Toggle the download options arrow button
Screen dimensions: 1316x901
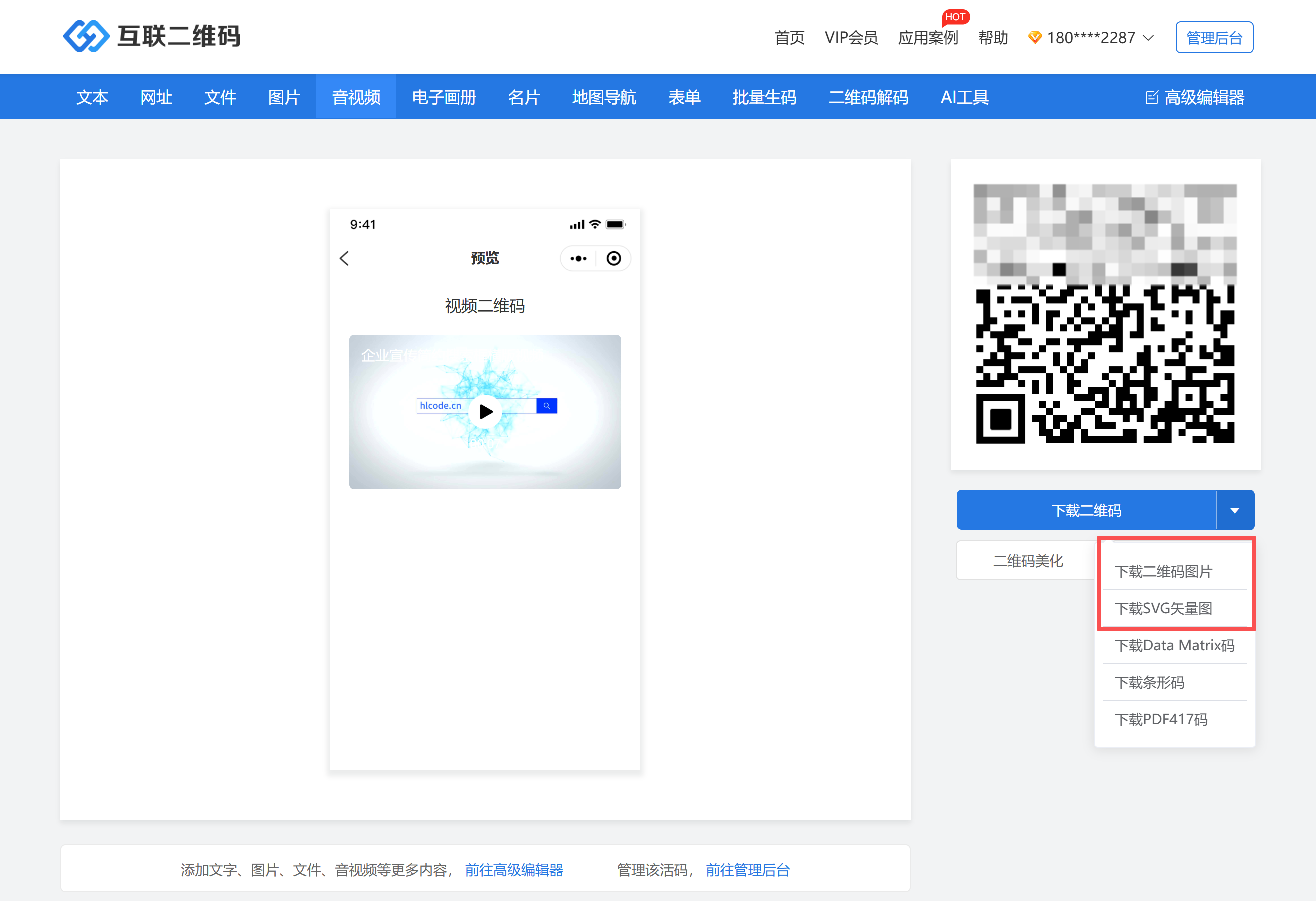pyautogui.click(x=1234, y=510)
